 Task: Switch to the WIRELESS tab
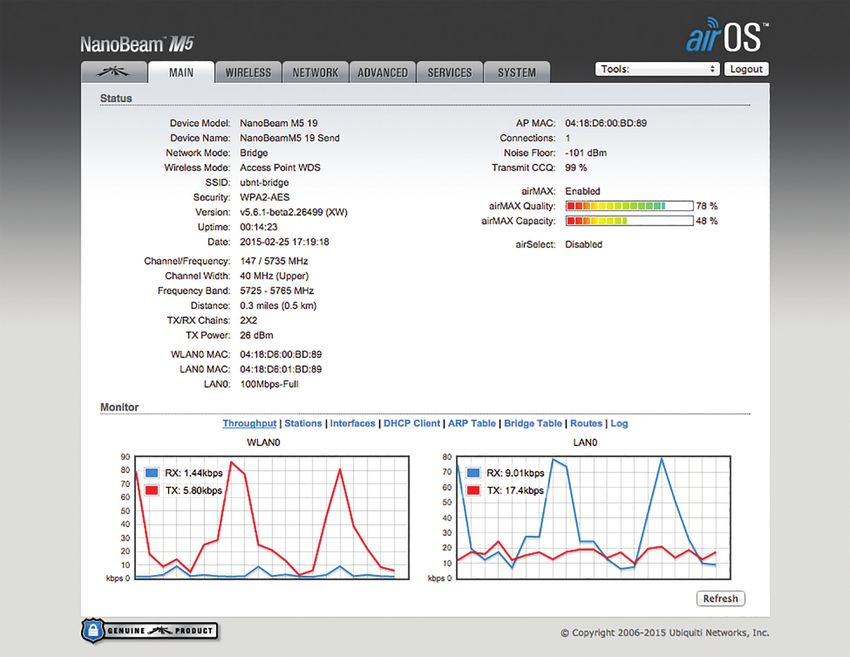click(x=248, y=72)
